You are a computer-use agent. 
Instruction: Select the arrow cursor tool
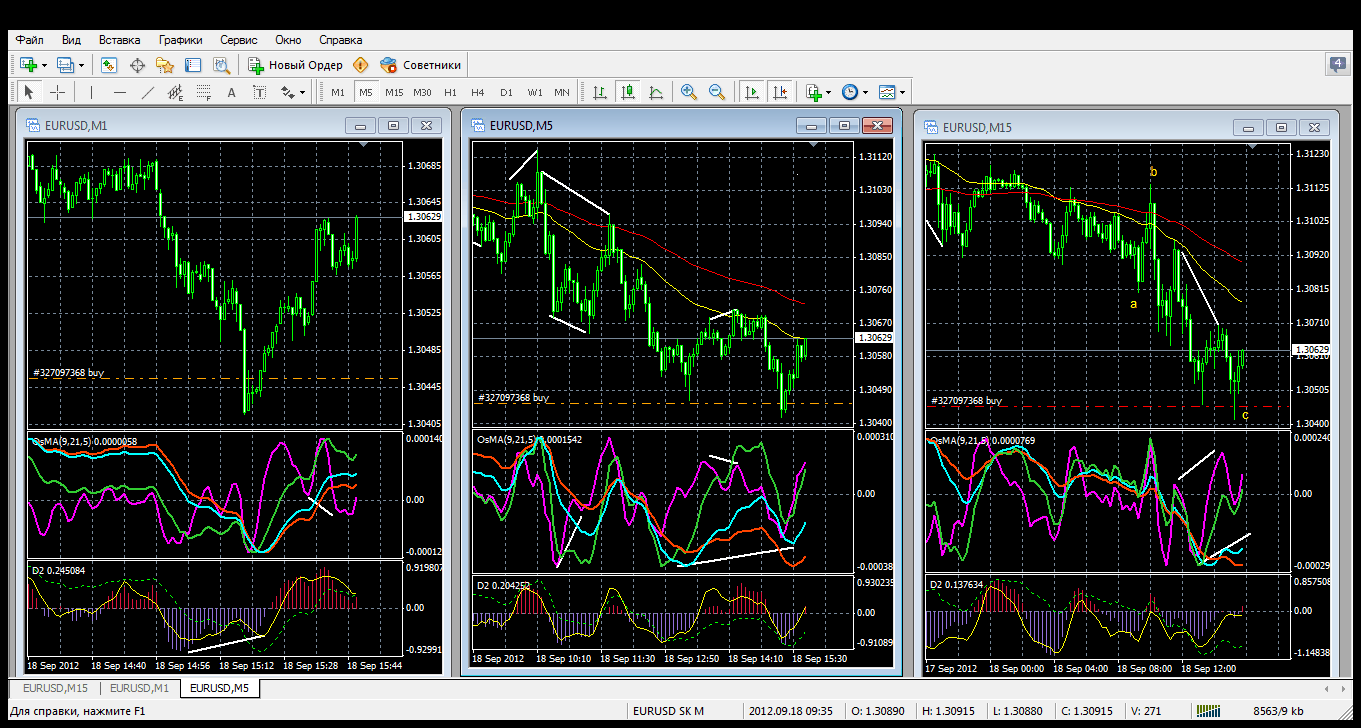pyautogui.click(x=29, y=92)
